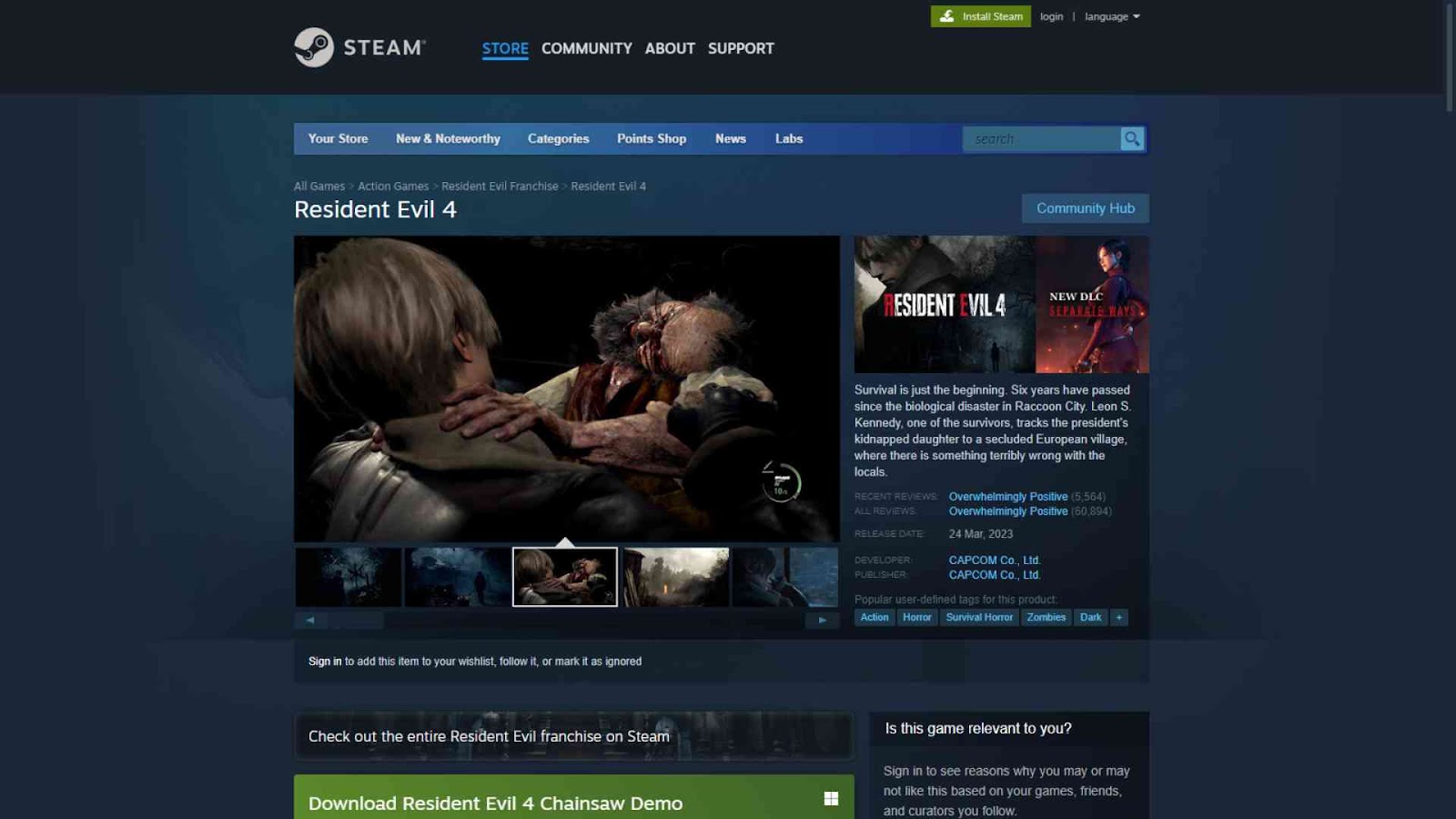Click the Dark tag

[x=1090, y=617]
